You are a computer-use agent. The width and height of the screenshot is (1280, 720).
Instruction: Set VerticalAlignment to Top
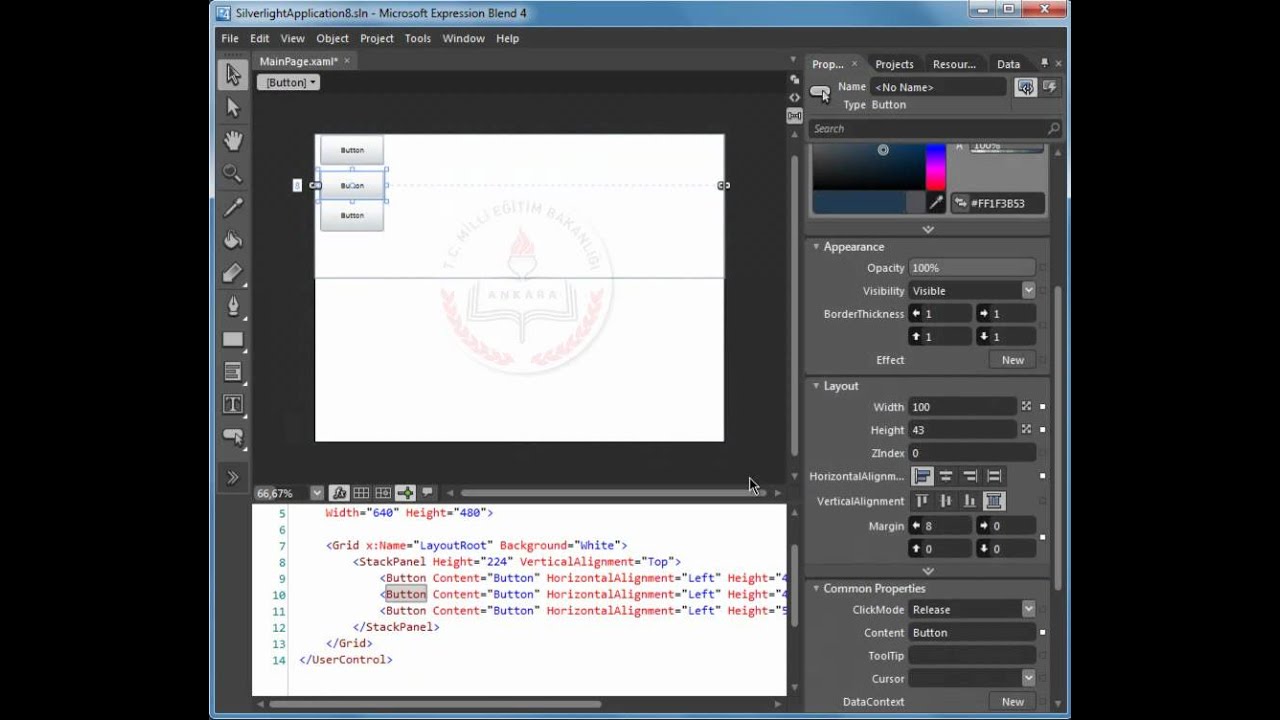922,501
